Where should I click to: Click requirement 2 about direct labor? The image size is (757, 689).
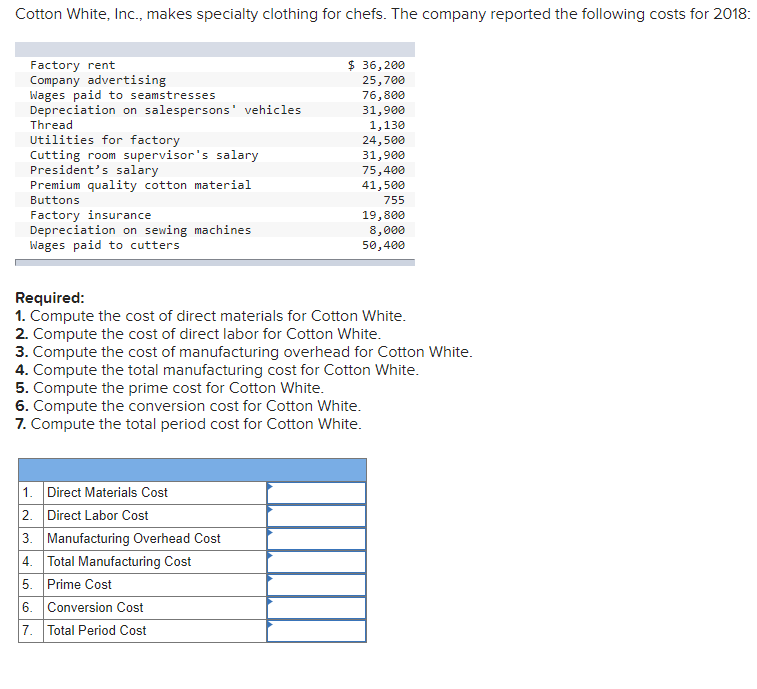198,334
